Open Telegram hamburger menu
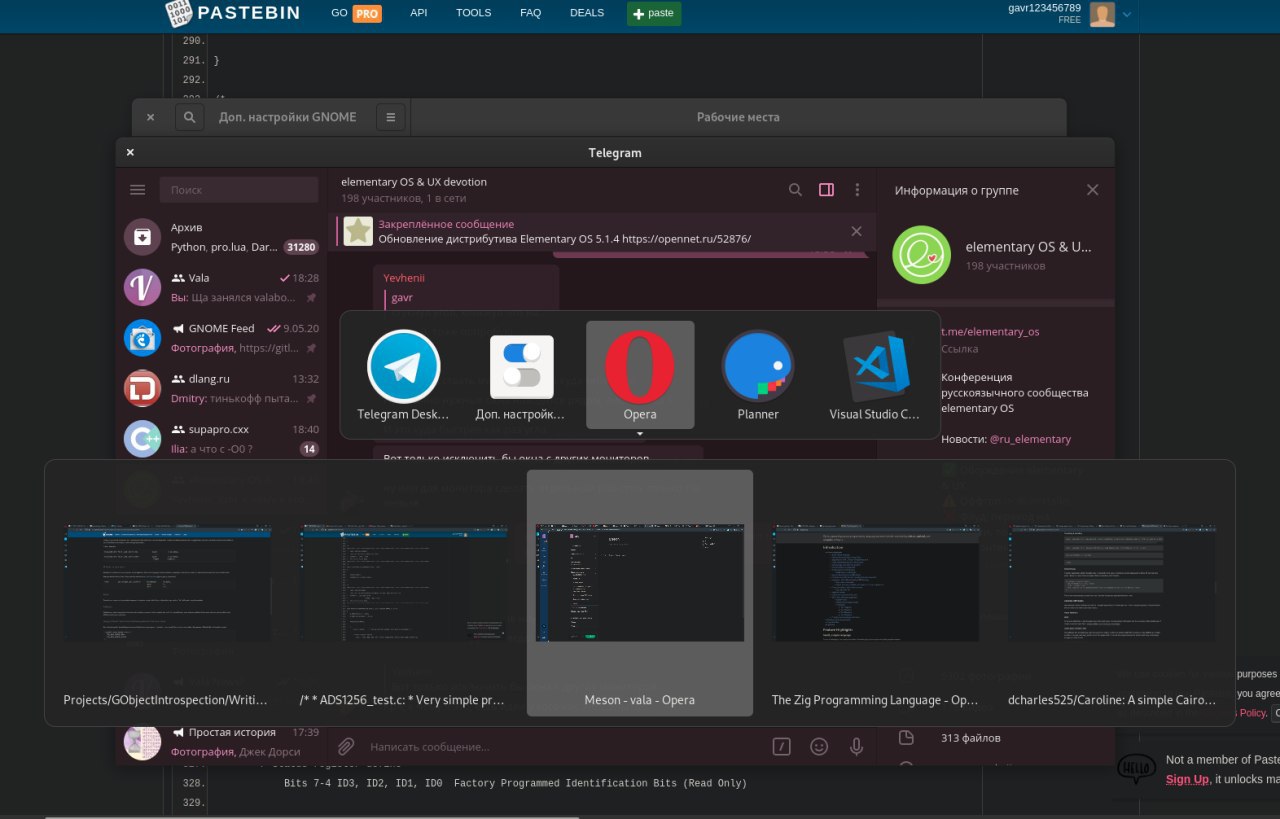The height and width of the screenshot is (819, 1280). [x=138, y=190]
